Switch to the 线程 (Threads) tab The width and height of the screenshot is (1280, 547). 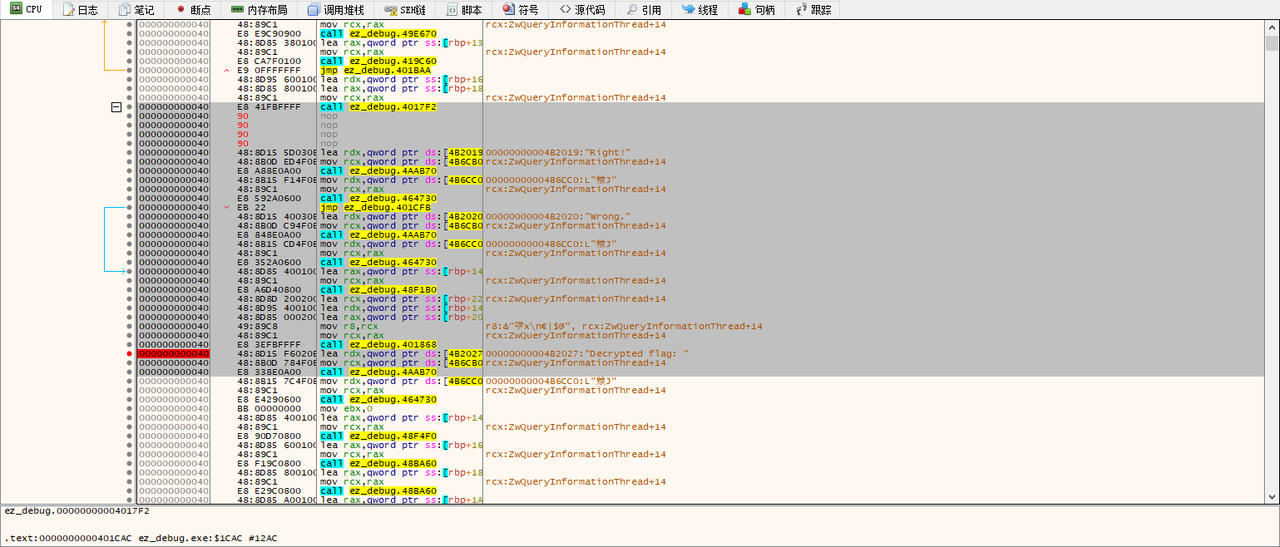tap(699, 9)
